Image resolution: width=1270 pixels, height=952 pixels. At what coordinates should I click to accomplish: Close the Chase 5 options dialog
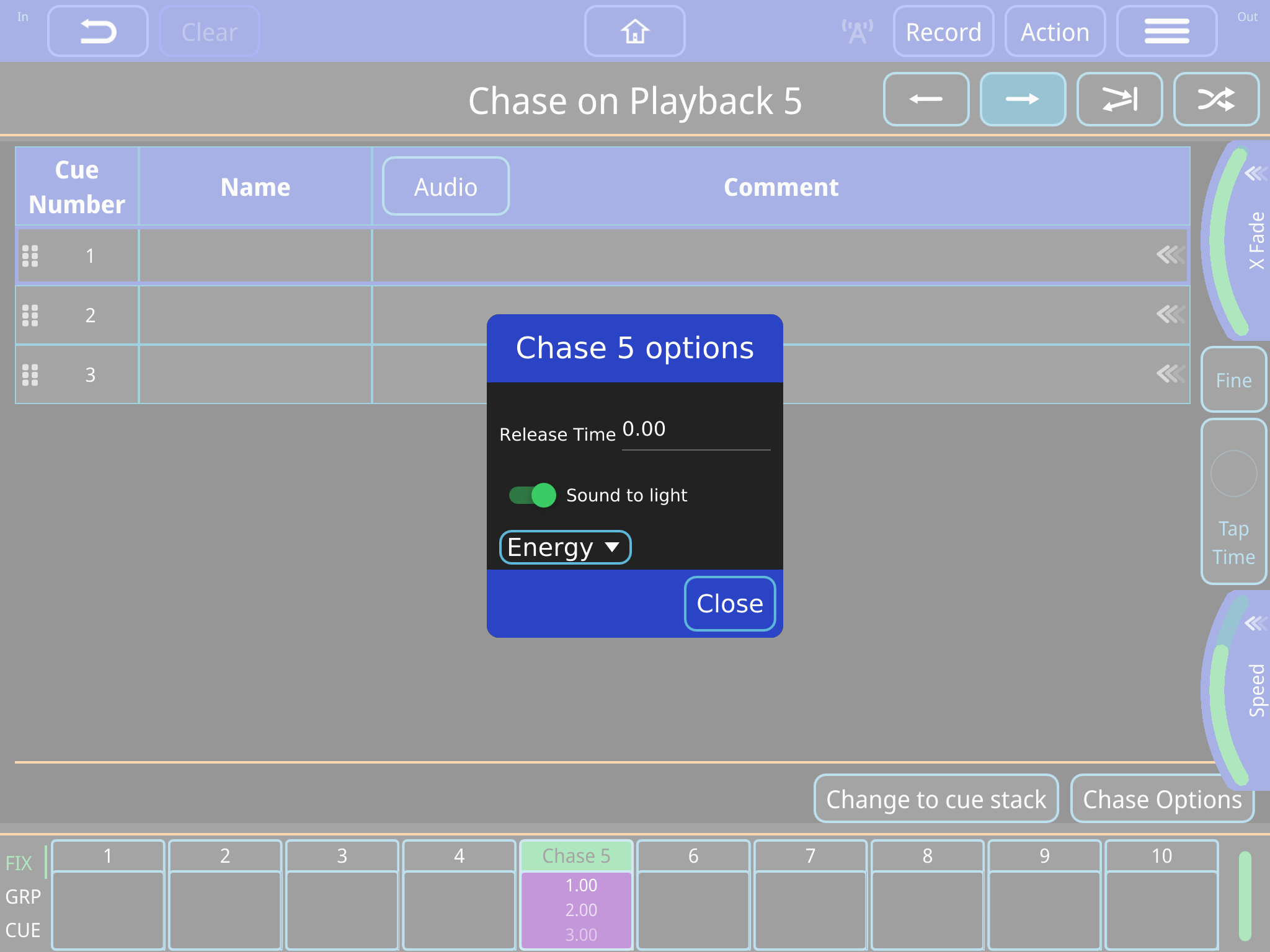[x=730, y=603]
